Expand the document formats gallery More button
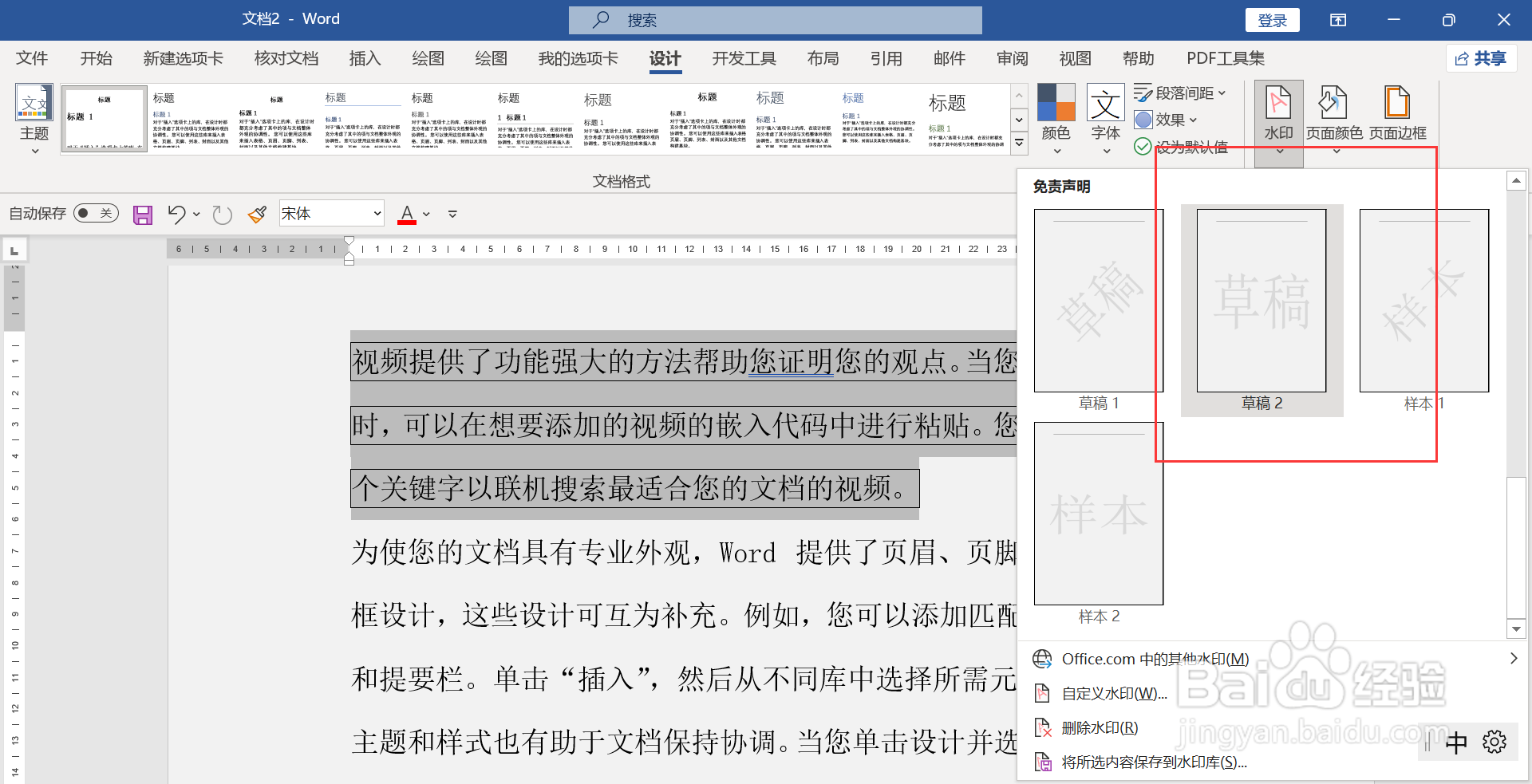Viewport: 1532px width, 784px height. 1019,144
